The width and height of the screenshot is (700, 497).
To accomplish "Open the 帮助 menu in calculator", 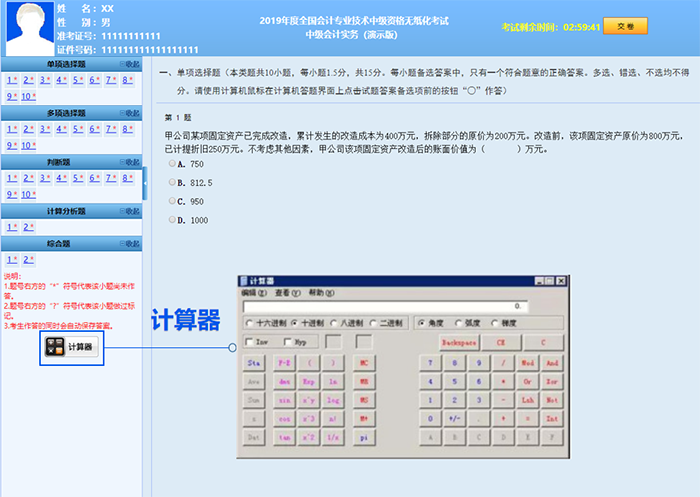I will pos(321,293).
